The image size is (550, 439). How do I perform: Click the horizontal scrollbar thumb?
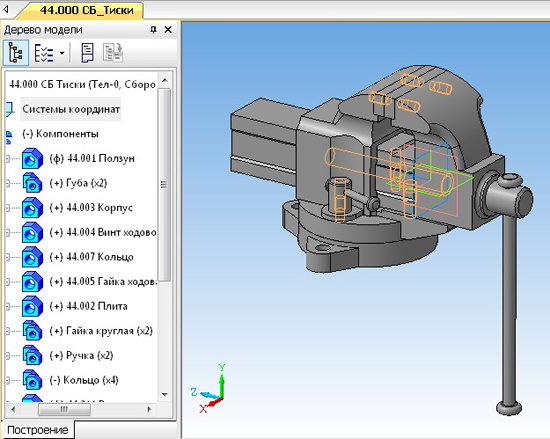[64, 409]
